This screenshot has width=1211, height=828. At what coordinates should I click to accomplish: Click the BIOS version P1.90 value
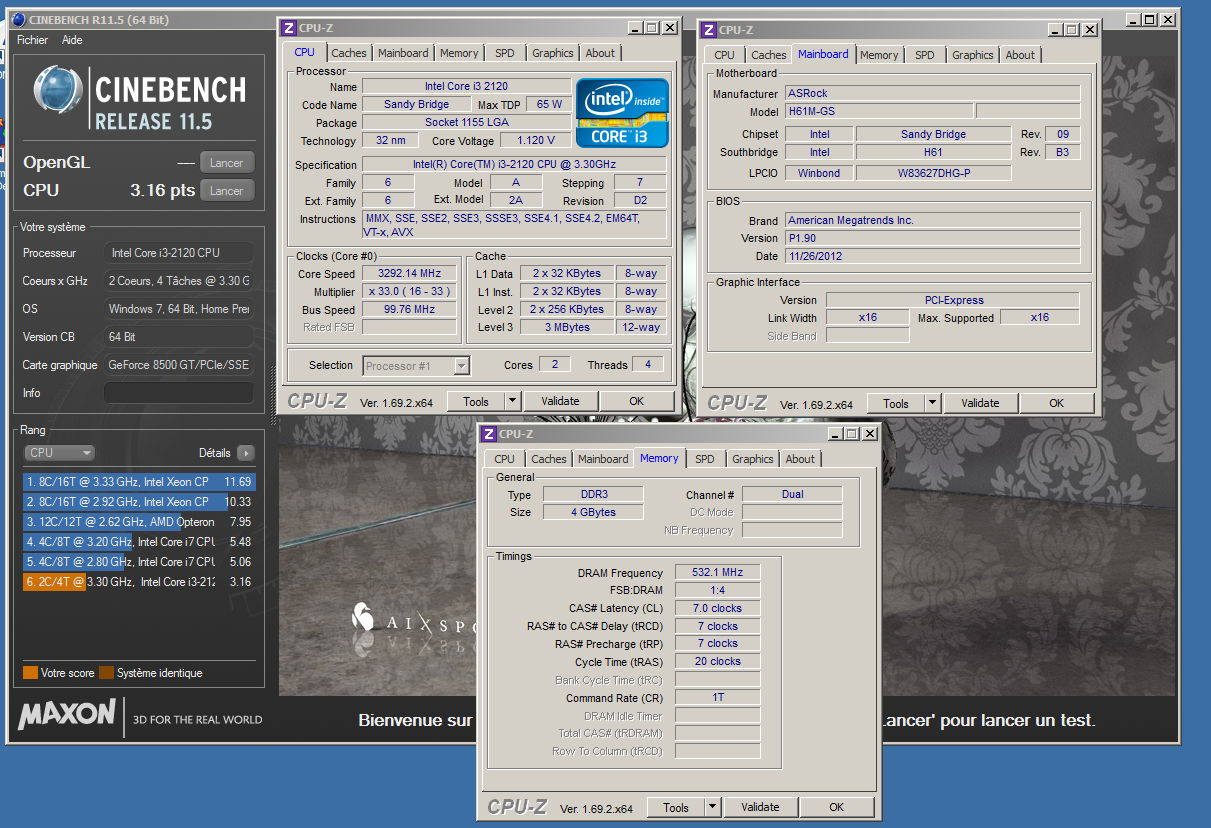click(x=932, y=238)
